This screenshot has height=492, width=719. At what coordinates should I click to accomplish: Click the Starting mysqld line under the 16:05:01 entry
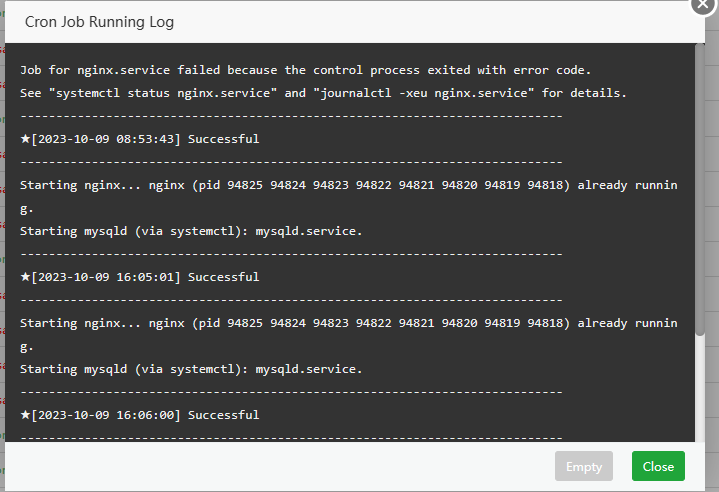(191, 369)
